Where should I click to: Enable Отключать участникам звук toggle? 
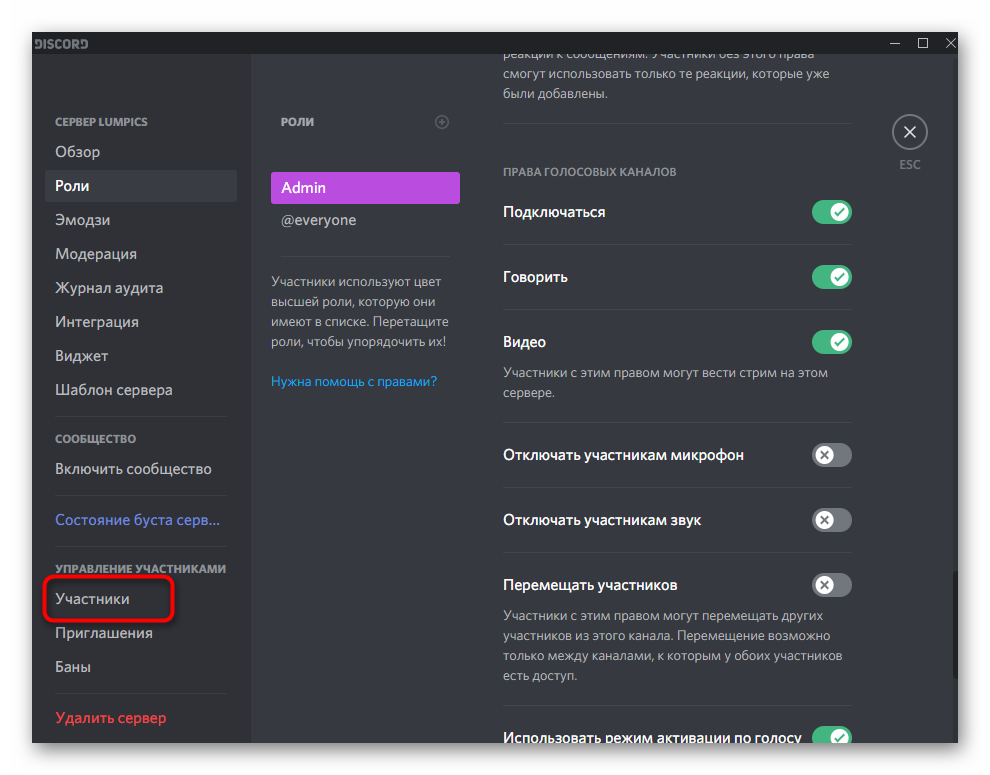pos(831,520)
